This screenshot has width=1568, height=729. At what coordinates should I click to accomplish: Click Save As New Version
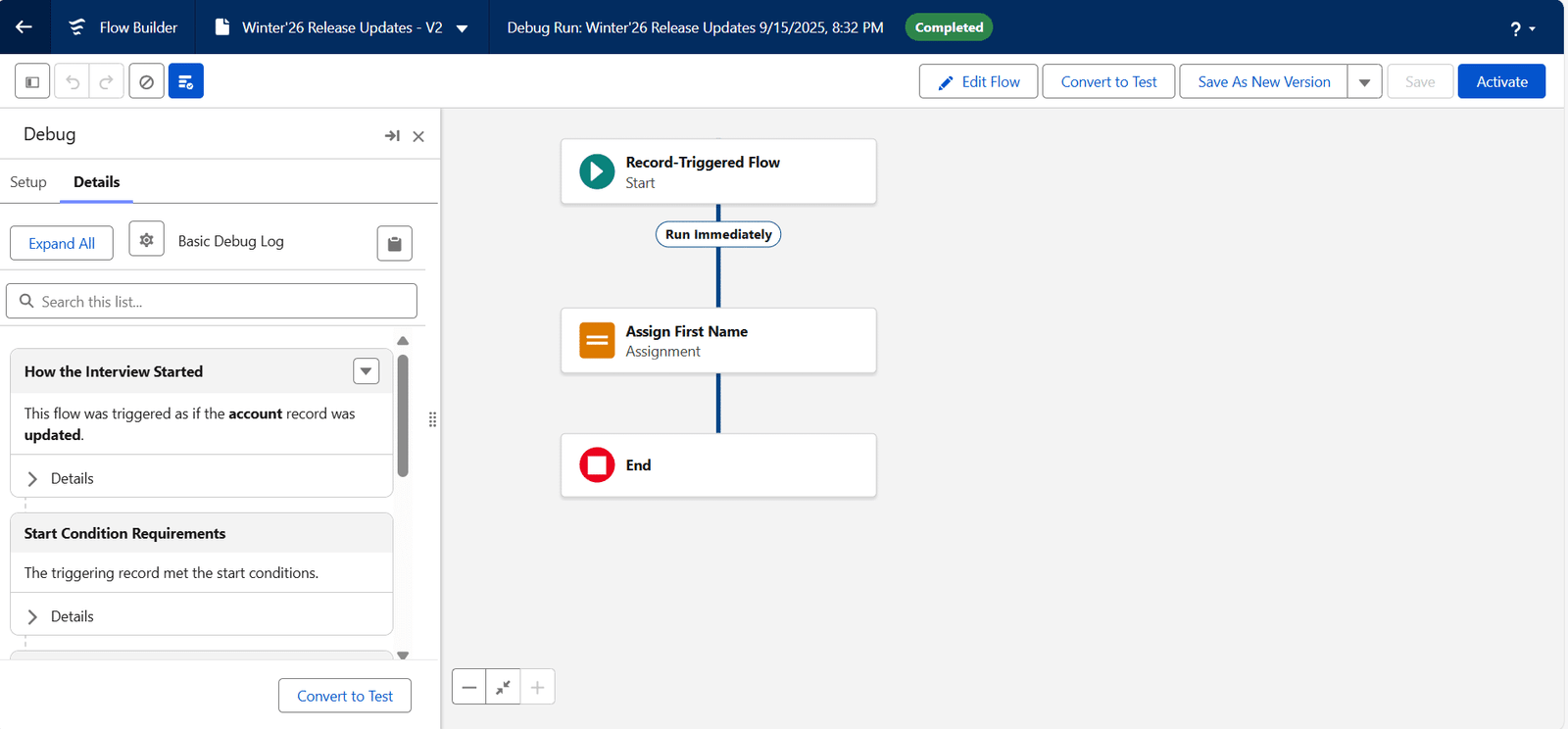[1264, 81]
